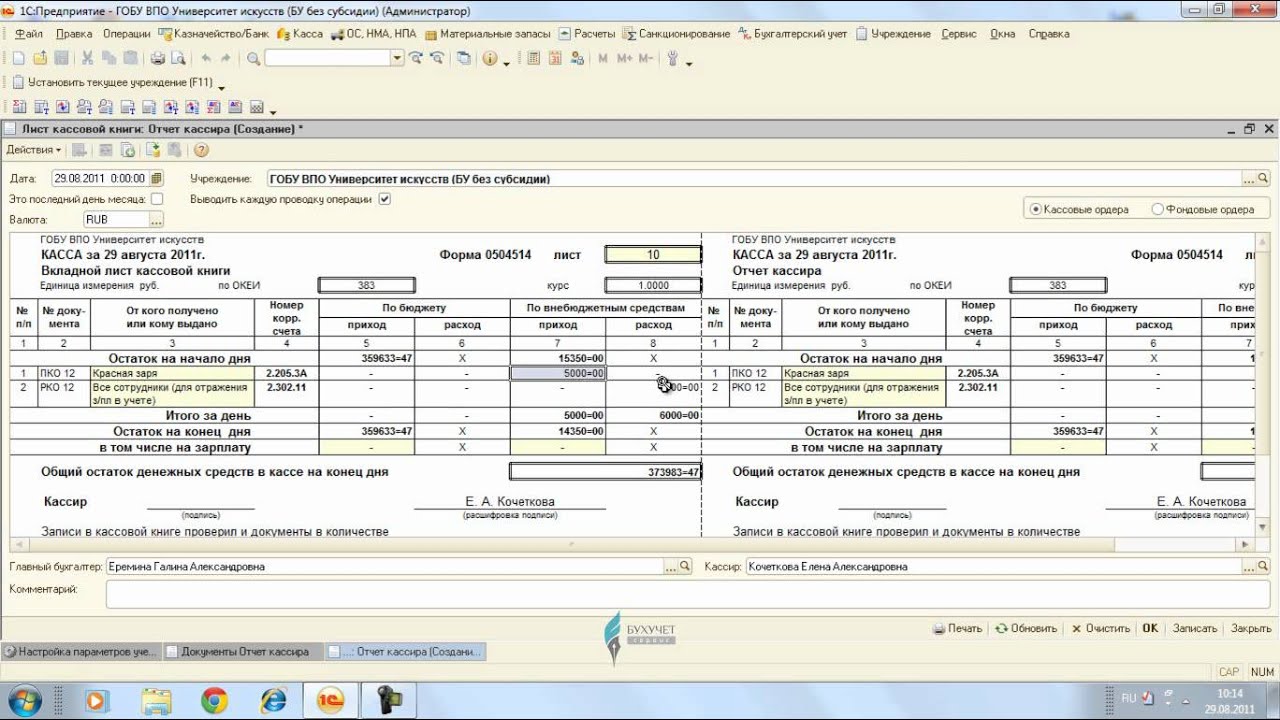Open media player icon on taskbar
The height and width of the screenshot is (720, 1280).
[x=97, y=700]
